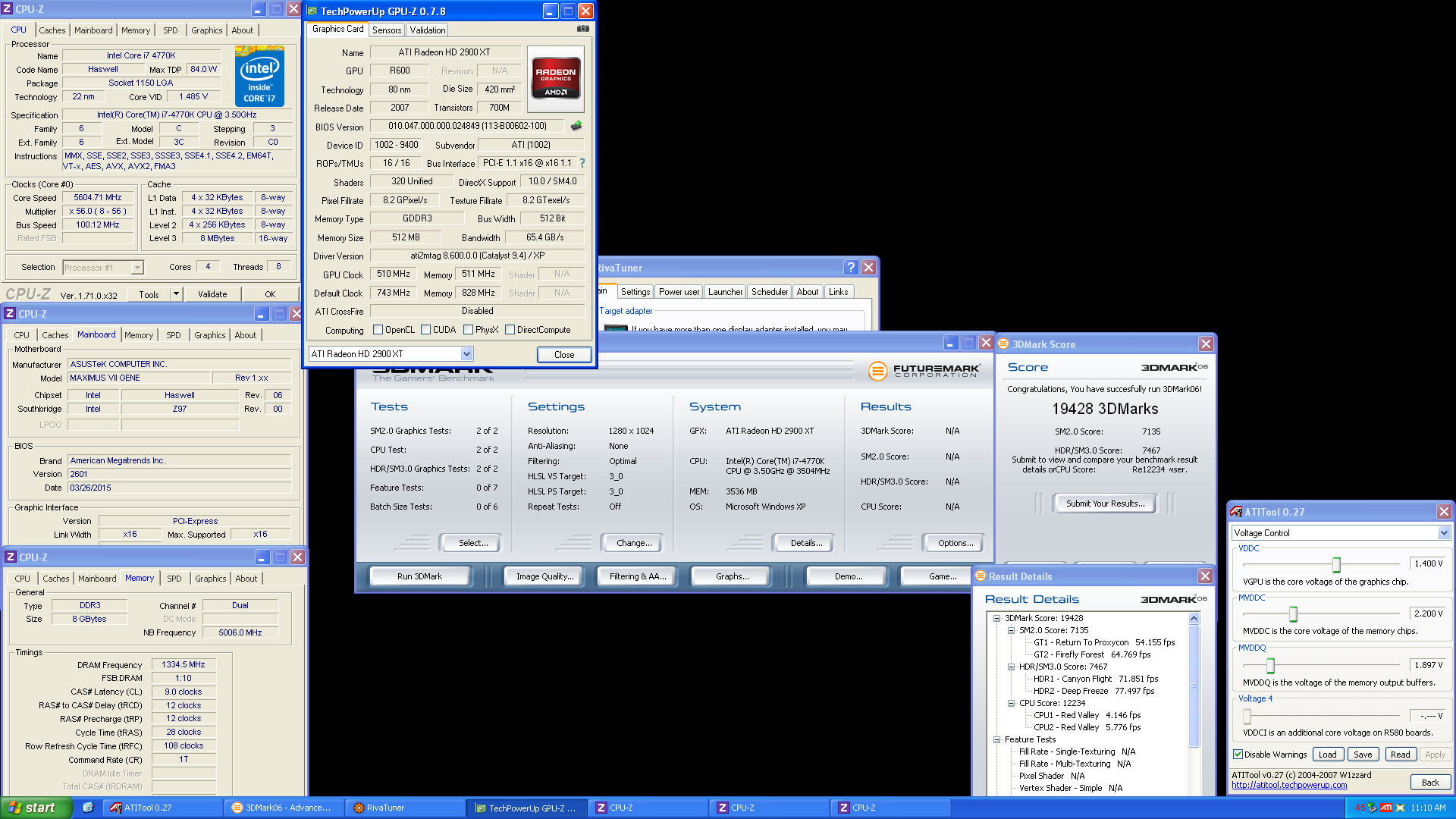Open the RivaTuner taskbar item
Image resolution: width=1456 pixels, height=819 pixels.
405,808
